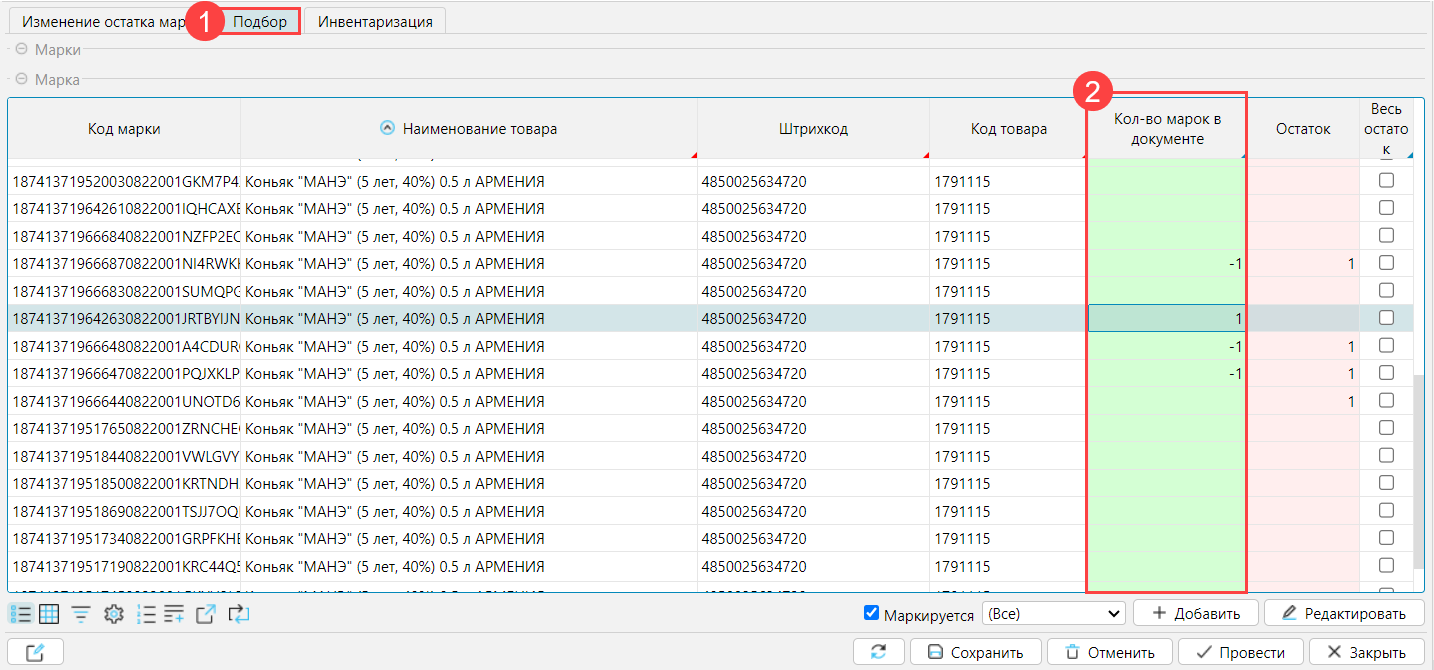This screenshot has height=670, width=1434.
Task: Collapse the Марка section expander
Action: (x=21, y=79)
